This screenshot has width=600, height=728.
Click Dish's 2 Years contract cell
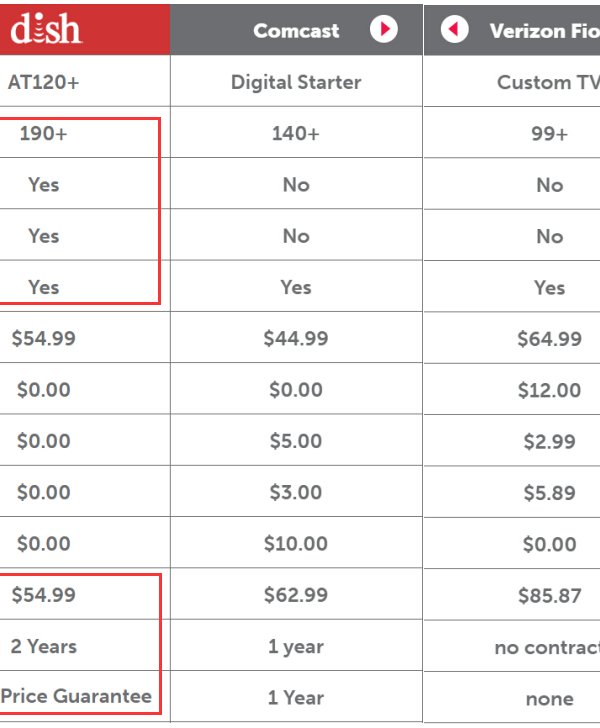[x=44, y=646]
